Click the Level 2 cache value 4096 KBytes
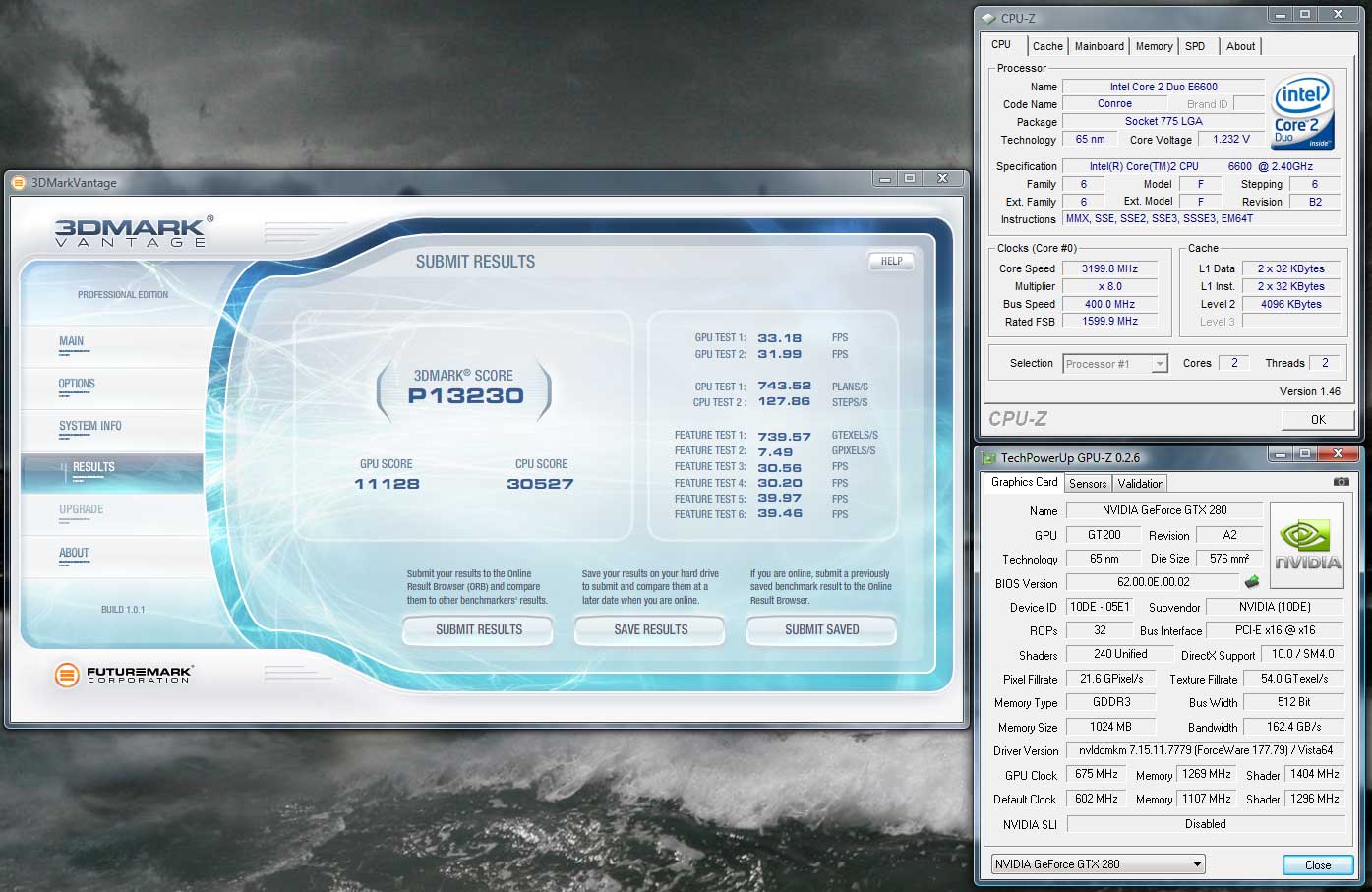The image size is (1372, 892). pyautogui.click(x=1290, y=304)
